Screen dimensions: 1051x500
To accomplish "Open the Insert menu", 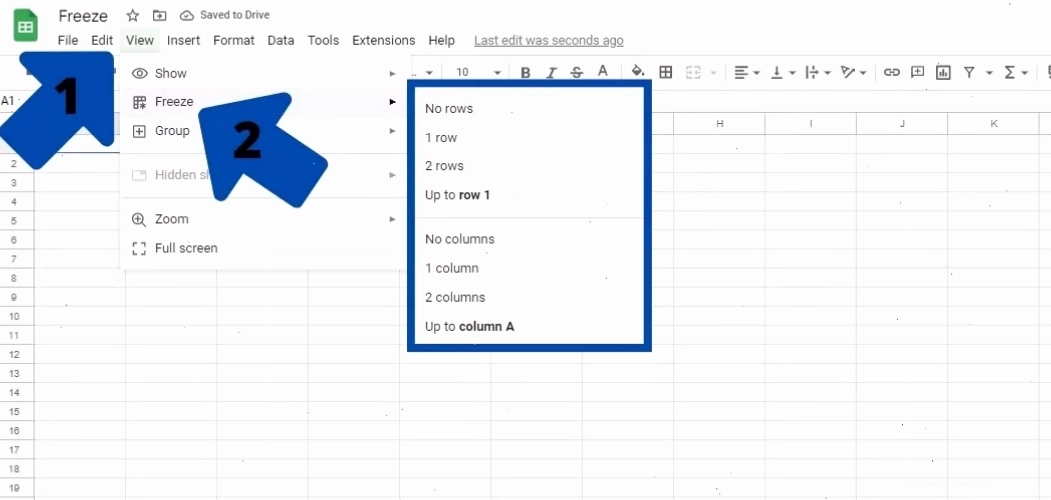I will coord(184,40).
